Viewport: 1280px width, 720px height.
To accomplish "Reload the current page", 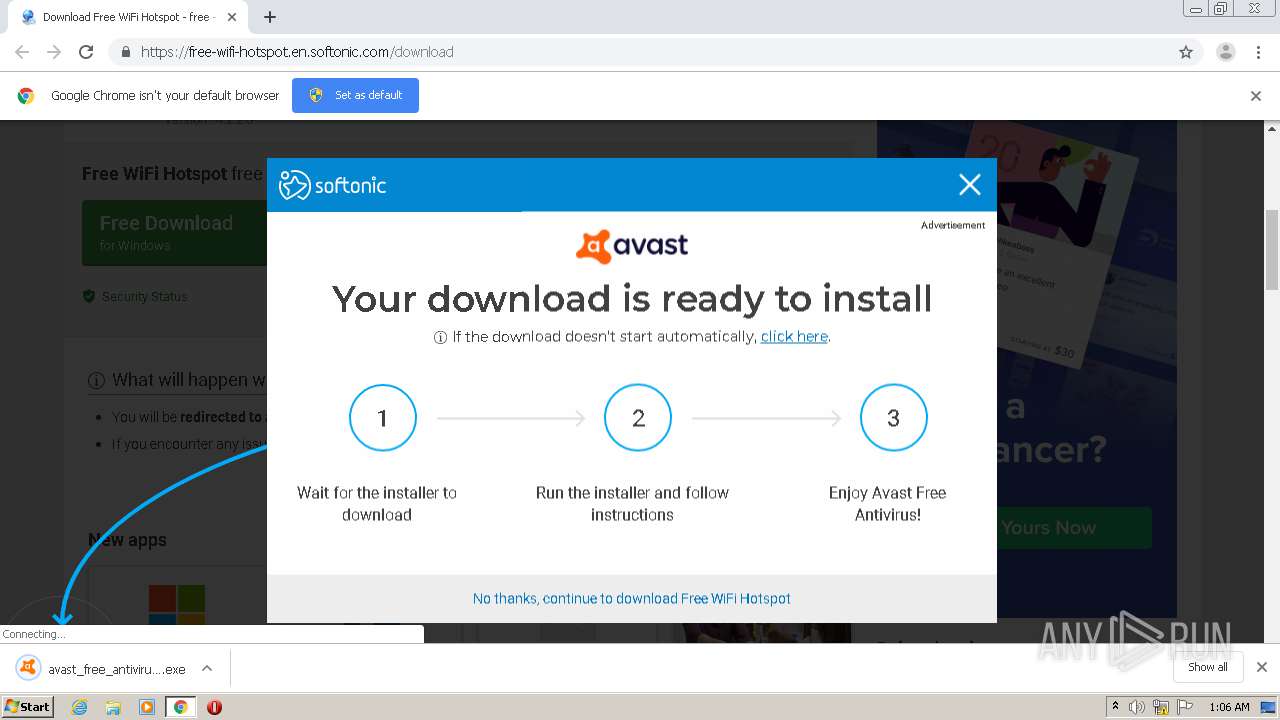I will [86, 52].
